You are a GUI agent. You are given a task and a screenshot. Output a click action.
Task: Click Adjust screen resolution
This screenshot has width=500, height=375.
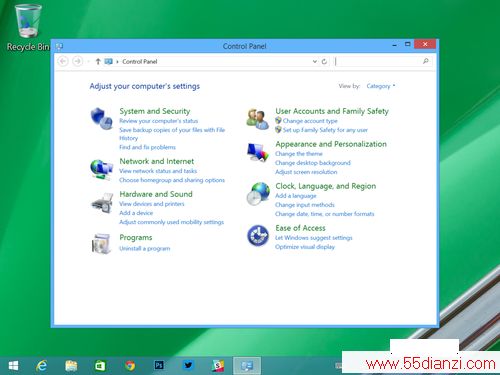pos(306,172)
